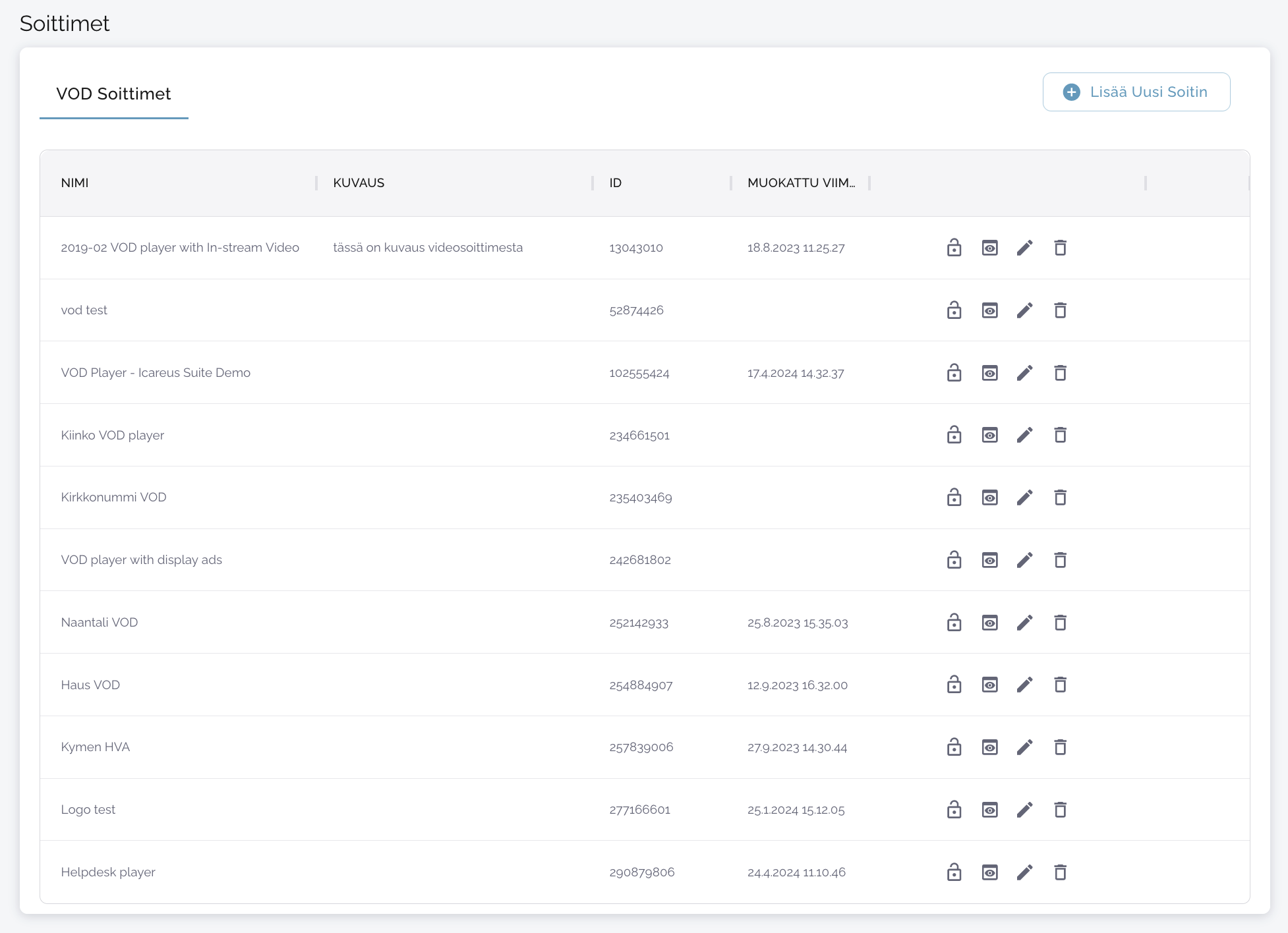Screen dimensions: 1288x933
Task: Delete the Kirkkonummi VOD player
Action: (1060, 497)
